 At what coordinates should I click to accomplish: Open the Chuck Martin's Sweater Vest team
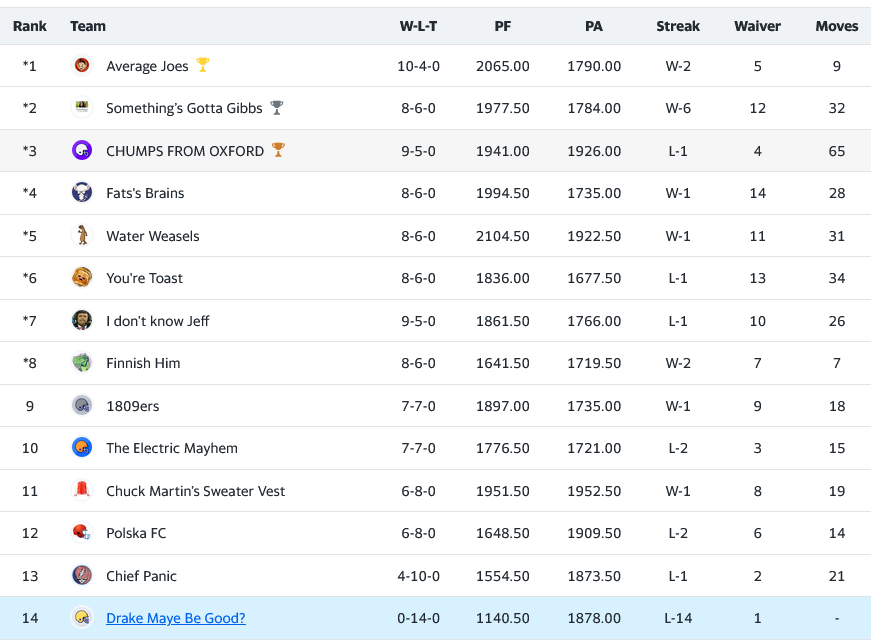(195, 491)
